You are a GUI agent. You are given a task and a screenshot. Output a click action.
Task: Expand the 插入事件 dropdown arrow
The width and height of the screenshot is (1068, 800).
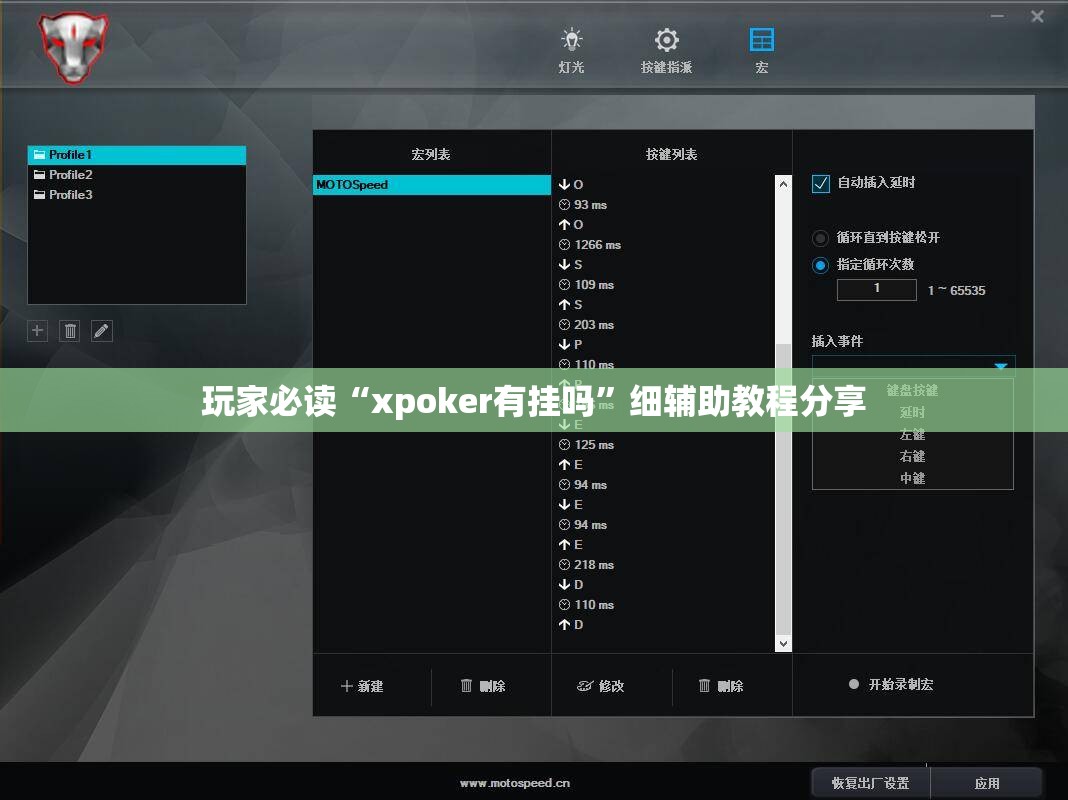coord(1001,366)
